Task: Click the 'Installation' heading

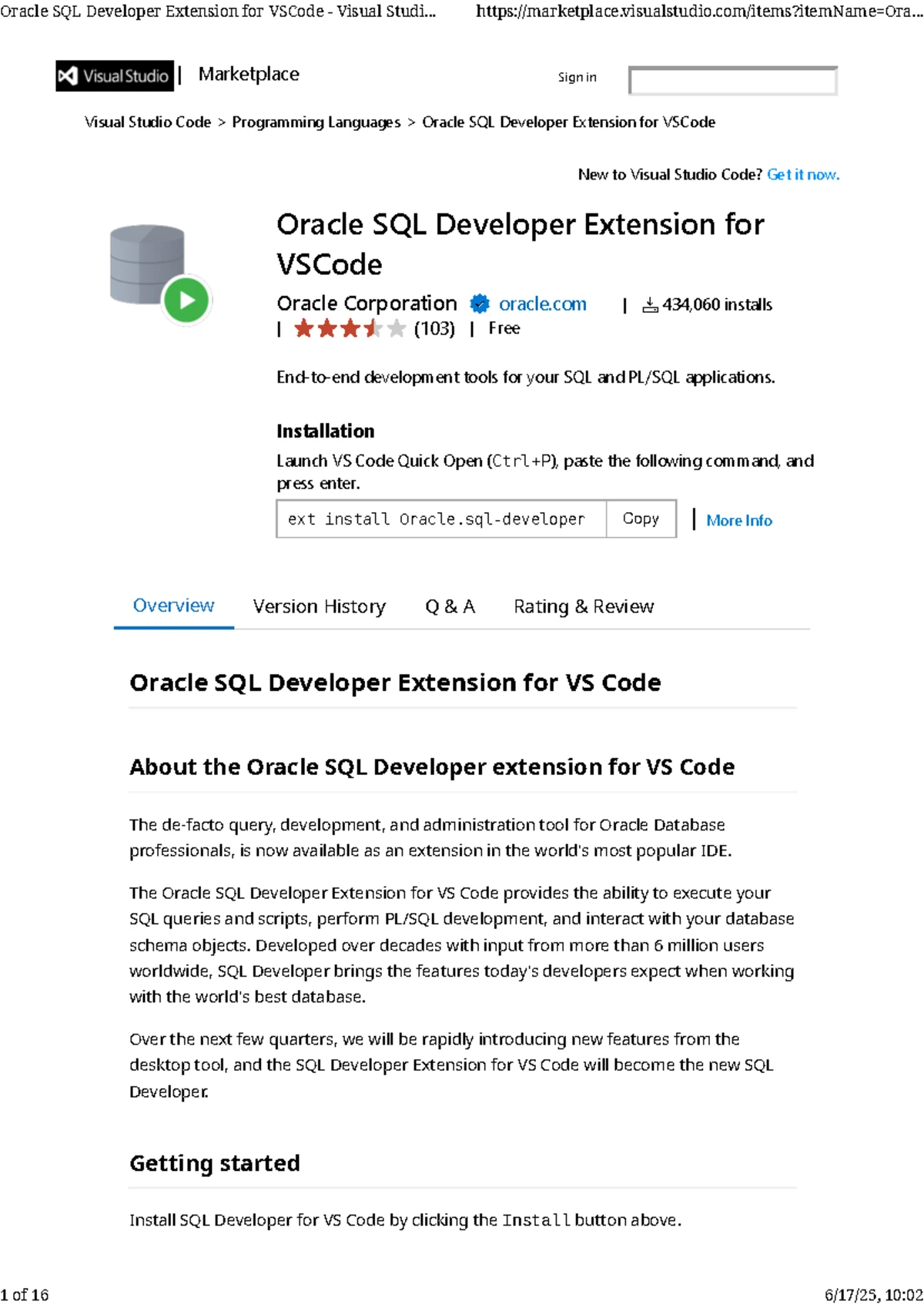Action: (326, 431)
